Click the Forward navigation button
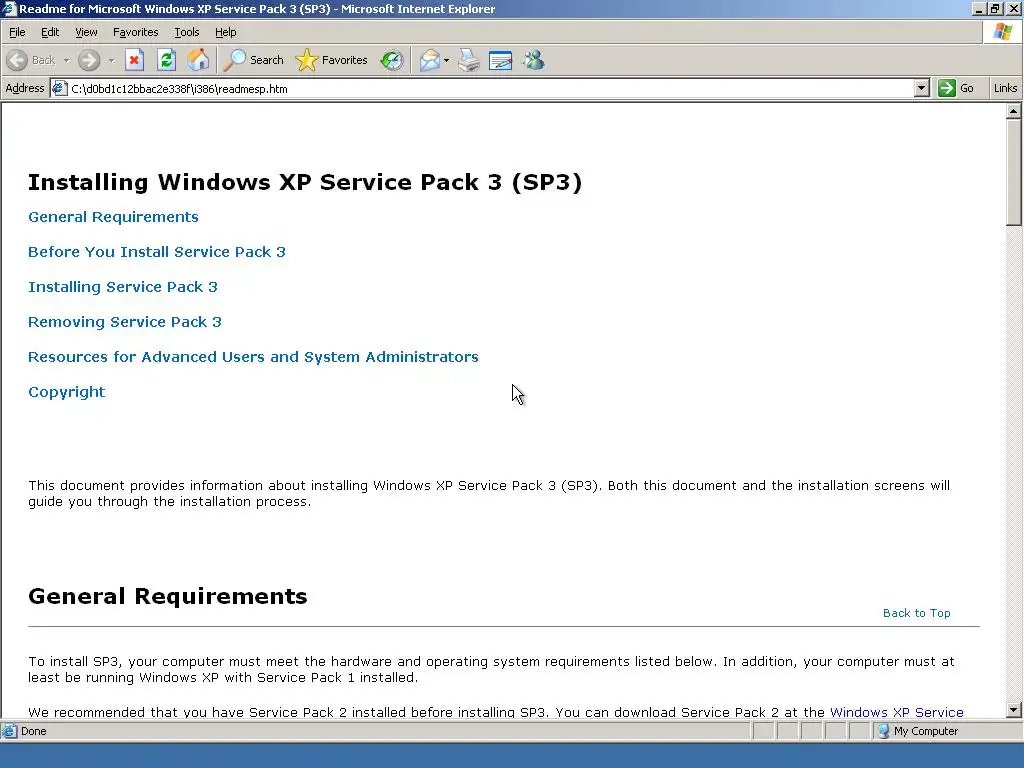The height and width of the screenshot is (768, 1024). coord(89,60)
